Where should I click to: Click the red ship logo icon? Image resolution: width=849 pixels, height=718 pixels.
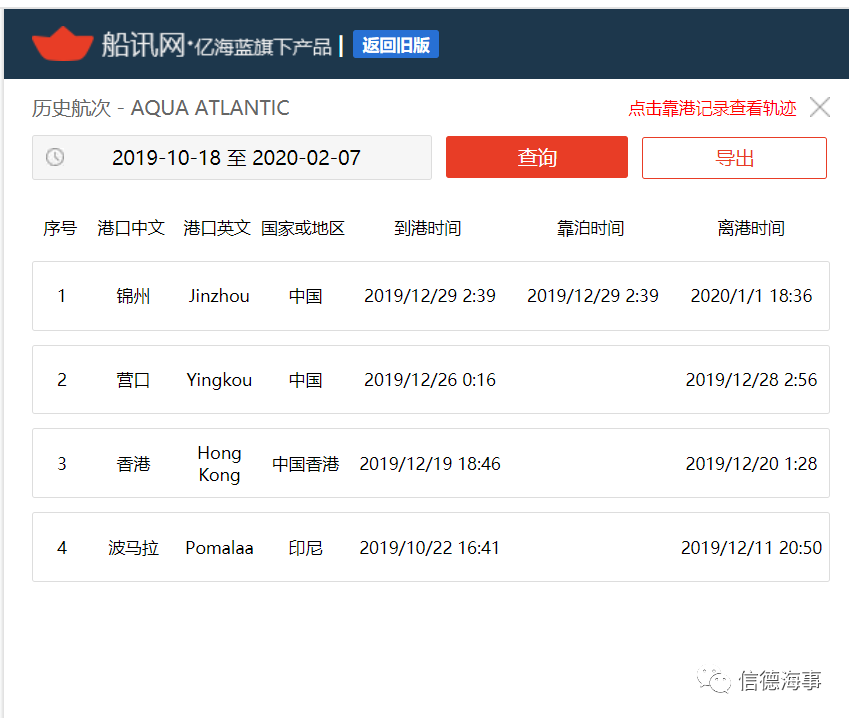[x=62, y=44]
